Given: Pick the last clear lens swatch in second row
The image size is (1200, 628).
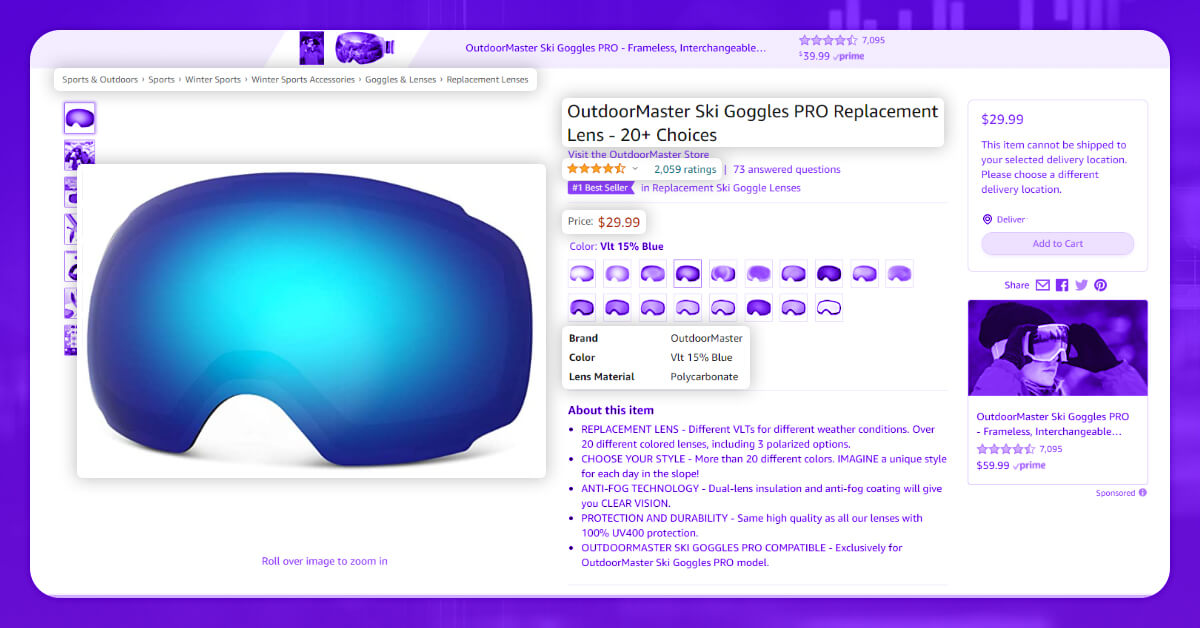Looking at the screenshot, I should (829, 307).
